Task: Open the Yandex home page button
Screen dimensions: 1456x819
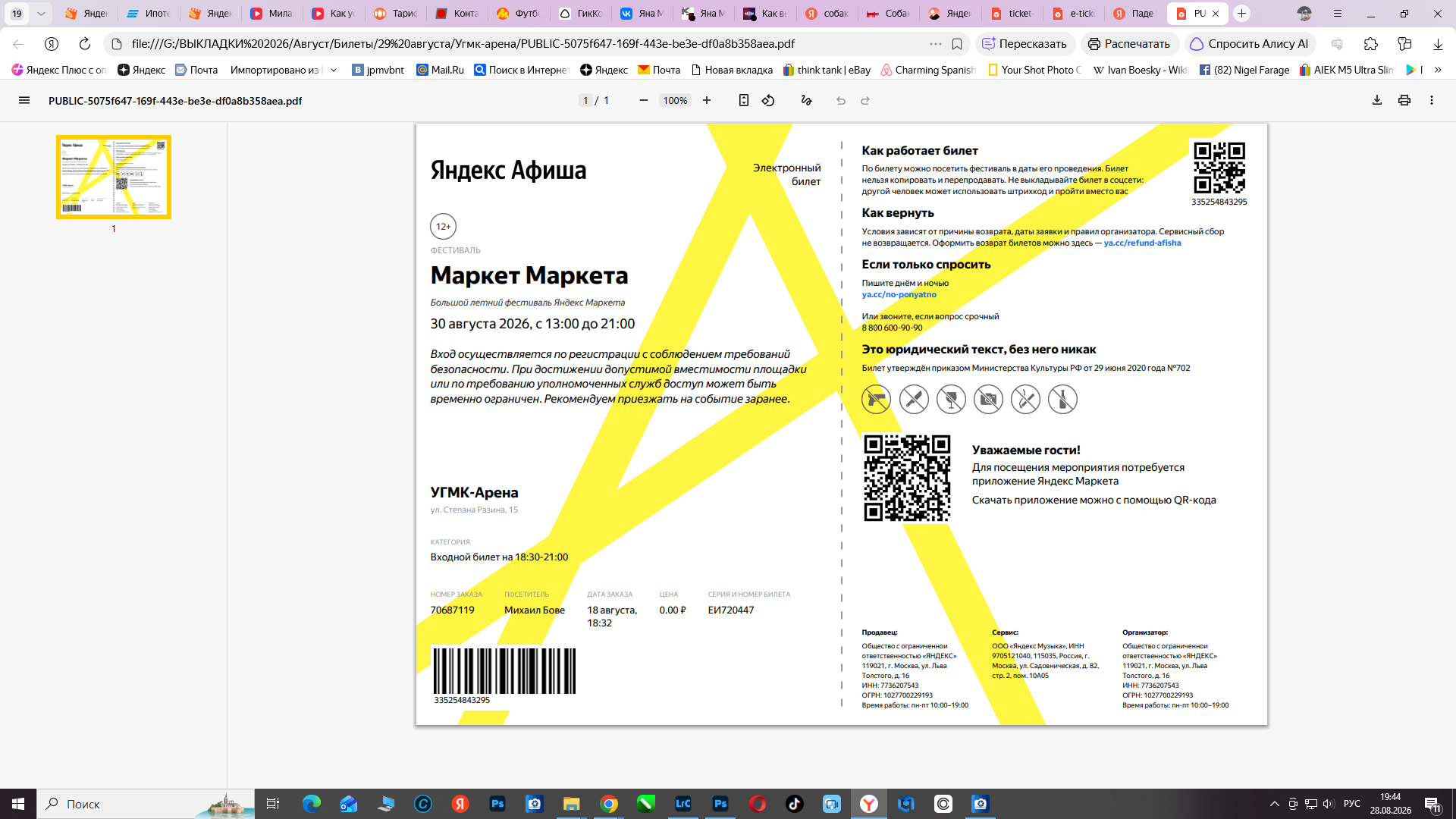Action: (52, 44)
